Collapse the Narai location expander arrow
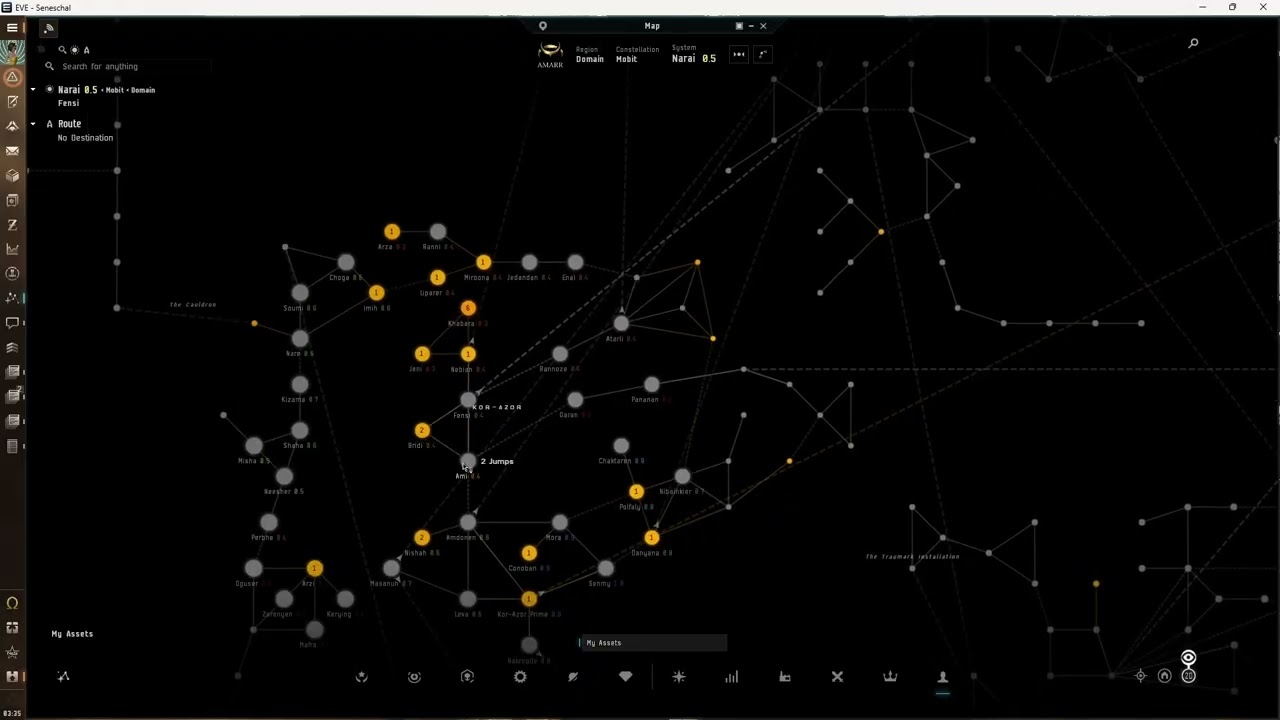Image resolution: width=1280 pixels, height=720 pixels. [33, 90]
